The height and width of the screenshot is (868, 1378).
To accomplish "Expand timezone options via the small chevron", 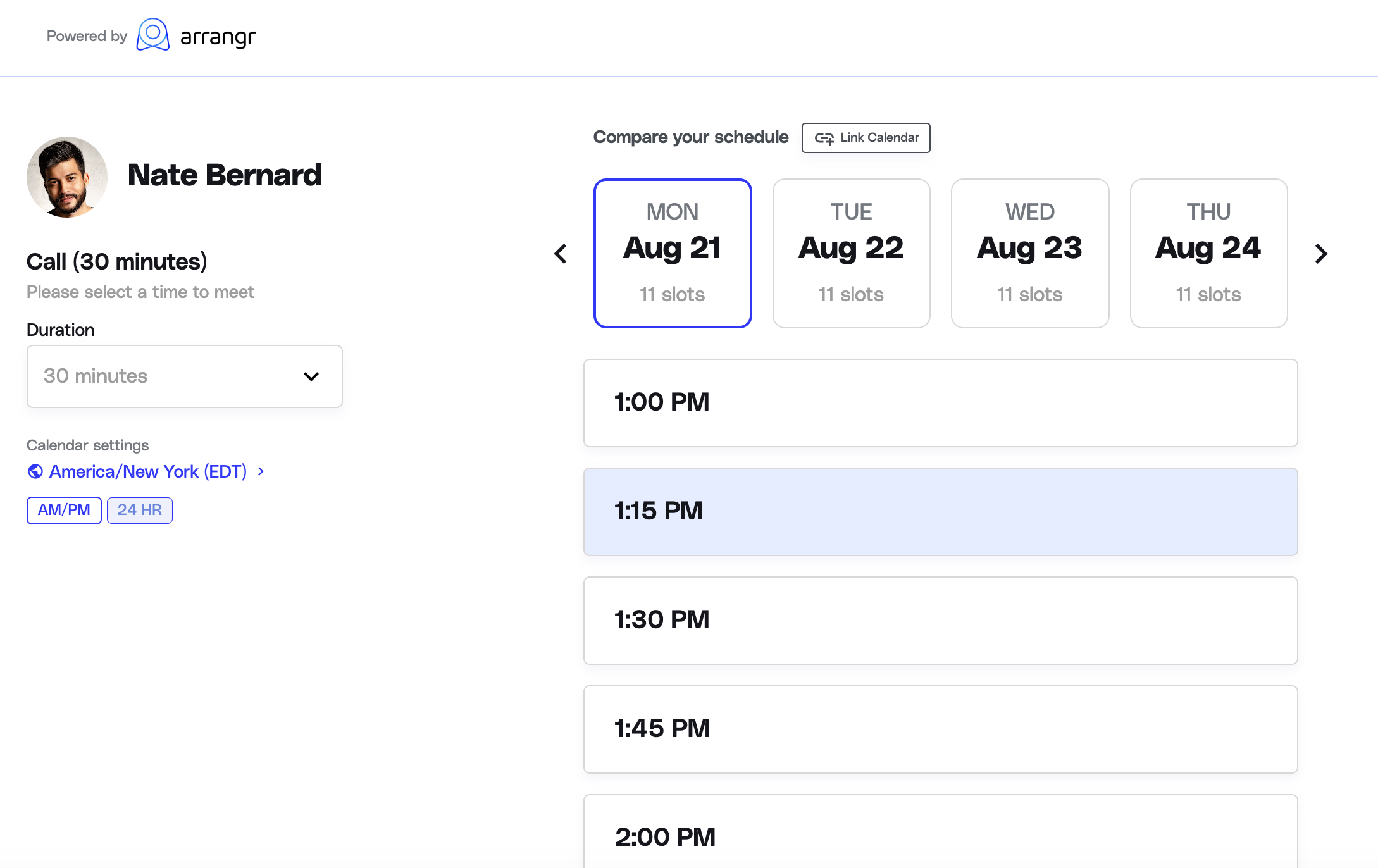I will click(x=261, y=472).
